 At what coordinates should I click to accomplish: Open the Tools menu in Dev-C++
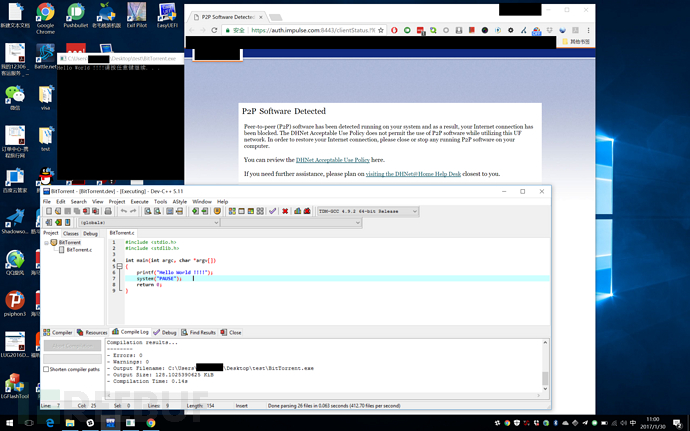160,202
